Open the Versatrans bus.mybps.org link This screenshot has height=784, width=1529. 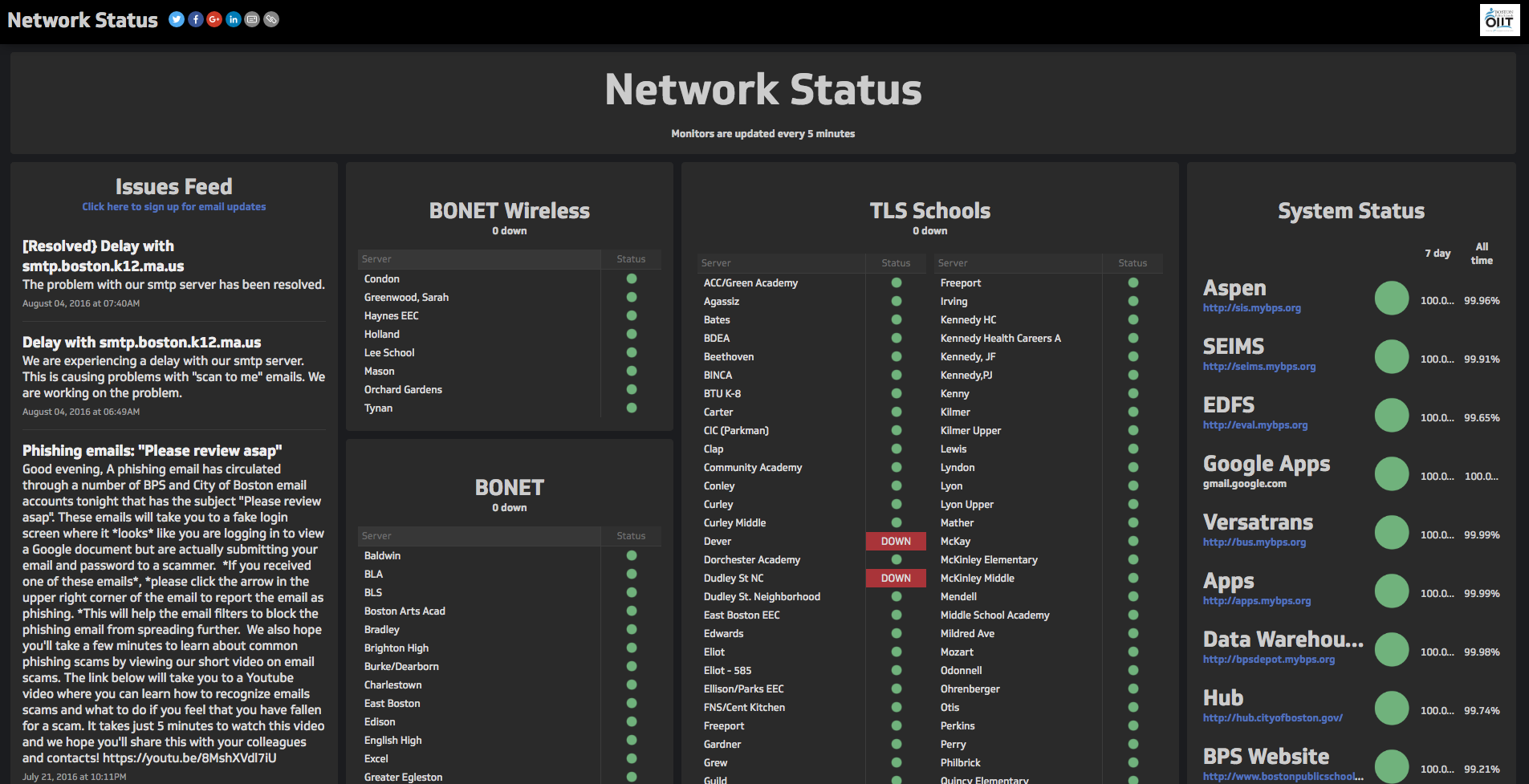click(1254, 542)
